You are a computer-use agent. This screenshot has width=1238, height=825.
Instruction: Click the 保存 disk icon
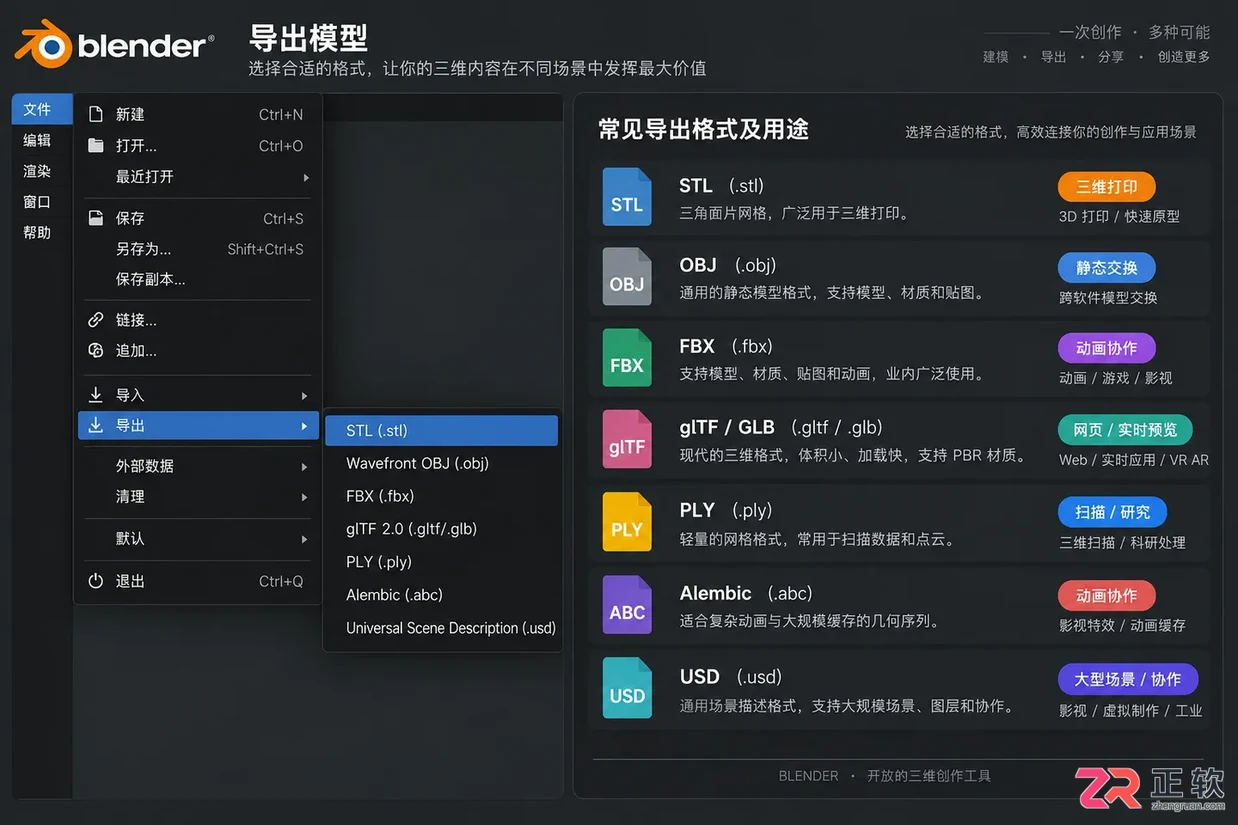coord(96,218)
